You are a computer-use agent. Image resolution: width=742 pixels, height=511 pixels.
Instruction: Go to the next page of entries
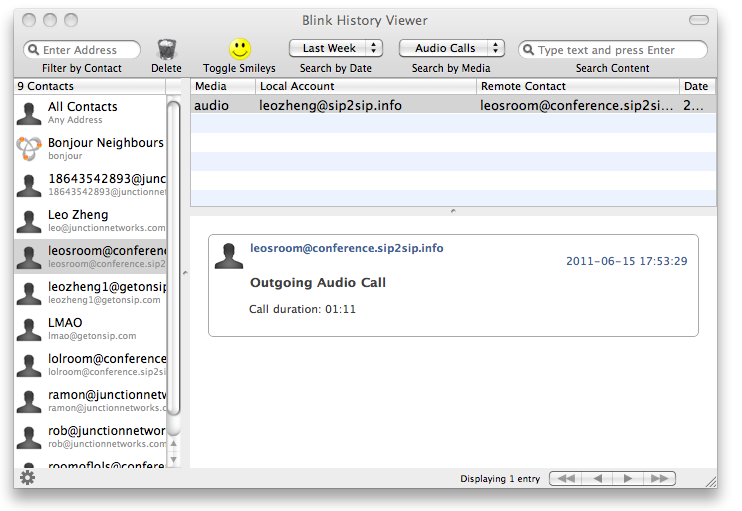click(628, 479)
